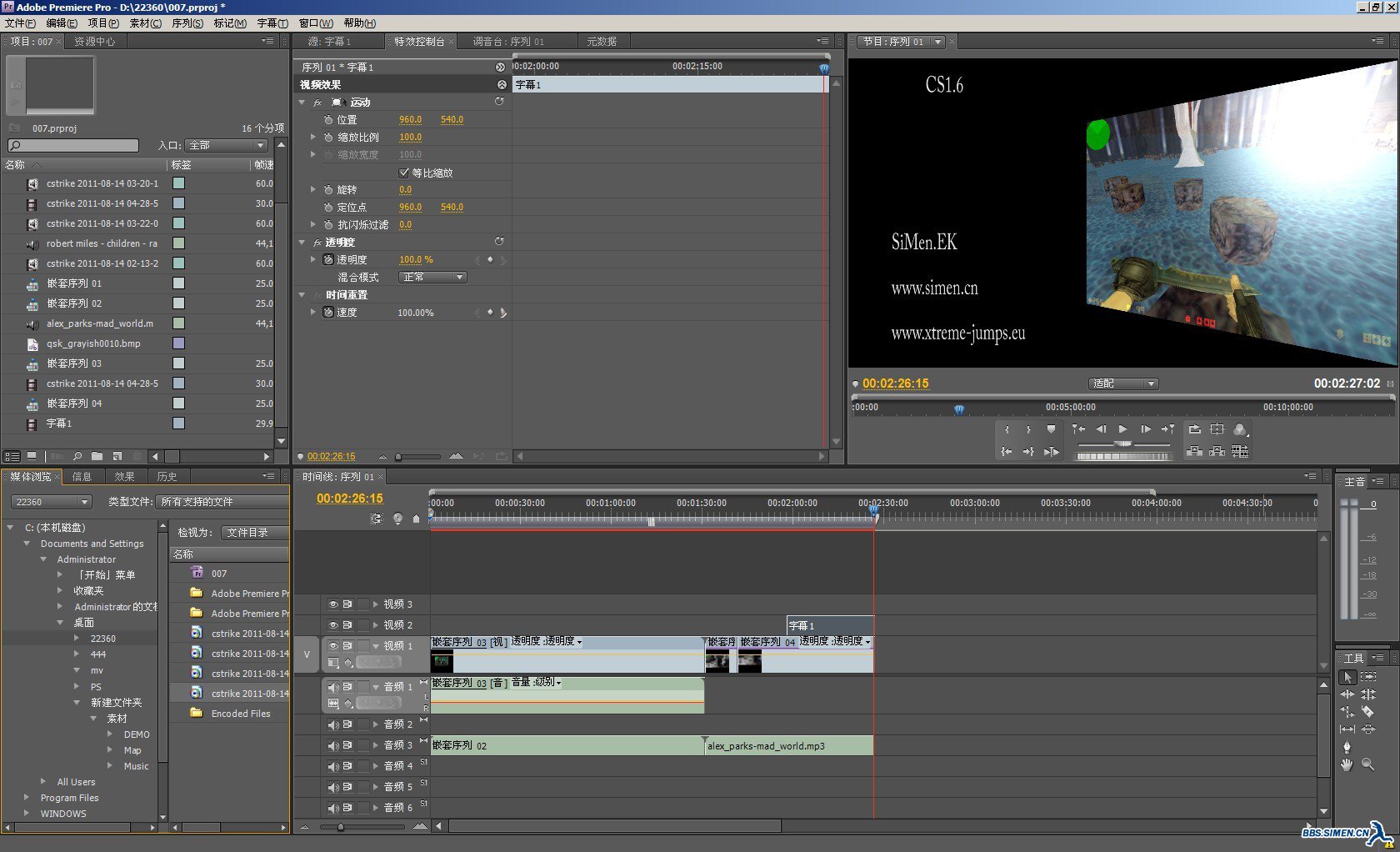Select the Slip tool
The width and height of the screenshot is (1400, 852).
[x=1347, y=729]
